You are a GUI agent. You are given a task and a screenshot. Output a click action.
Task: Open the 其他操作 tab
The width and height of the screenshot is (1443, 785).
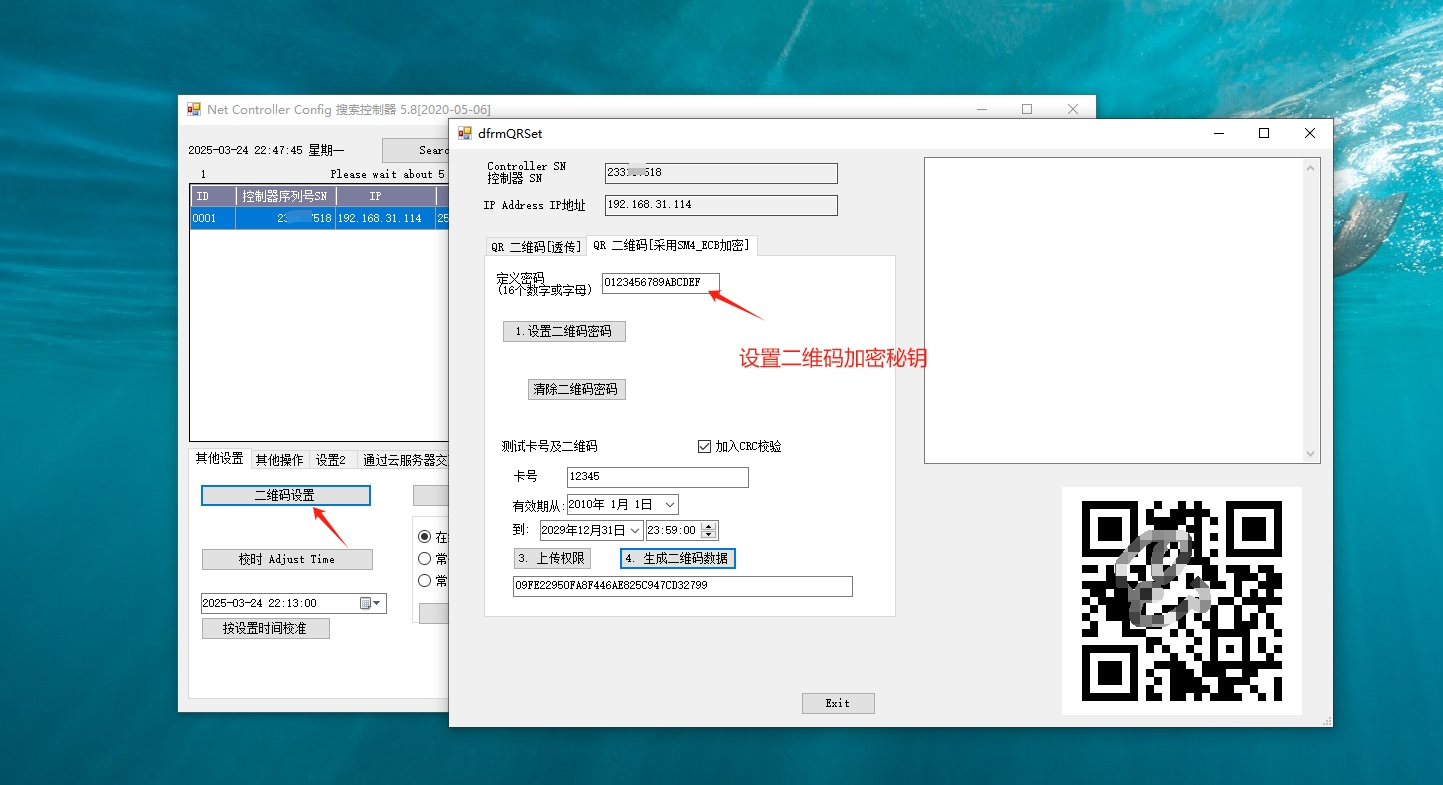[x=279, y=460]
